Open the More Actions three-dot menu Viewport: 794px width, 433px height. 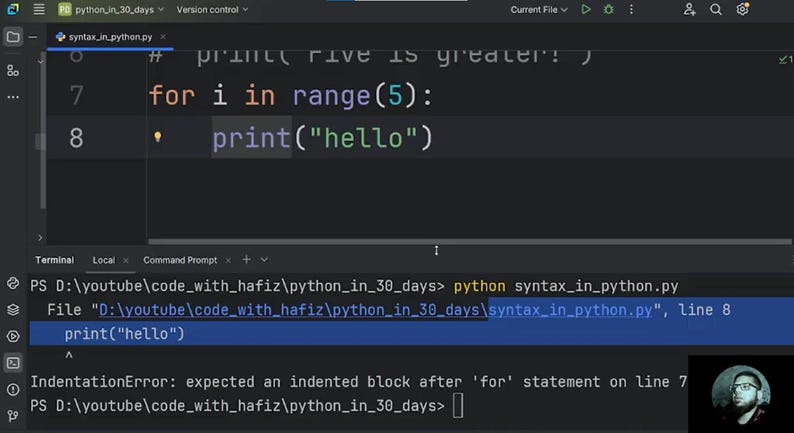point(631,10)
